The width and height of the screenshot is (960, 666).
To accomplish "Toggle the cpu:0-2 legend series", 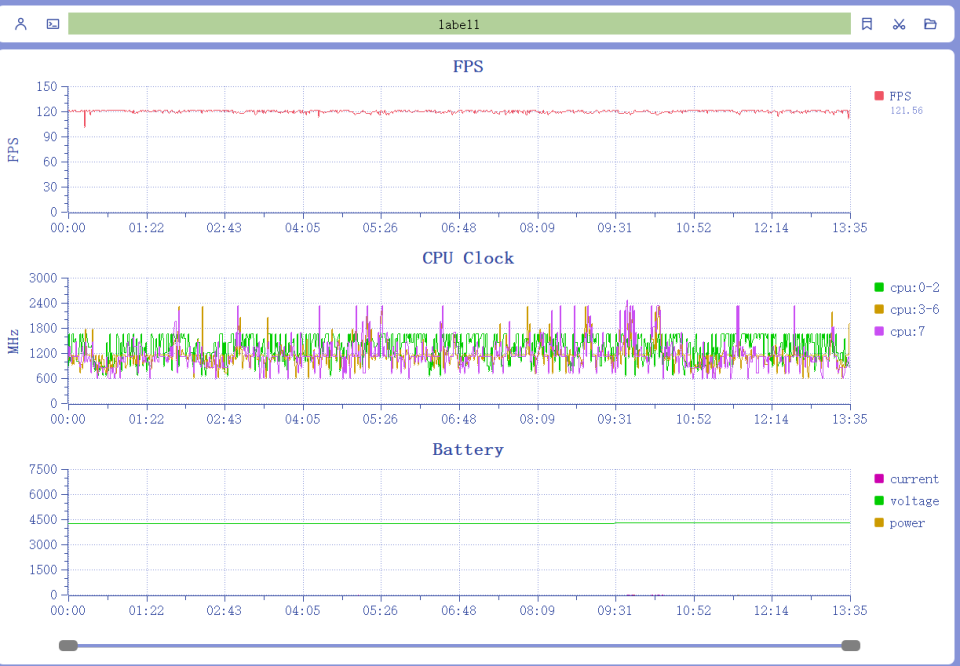I will [907, 287].
